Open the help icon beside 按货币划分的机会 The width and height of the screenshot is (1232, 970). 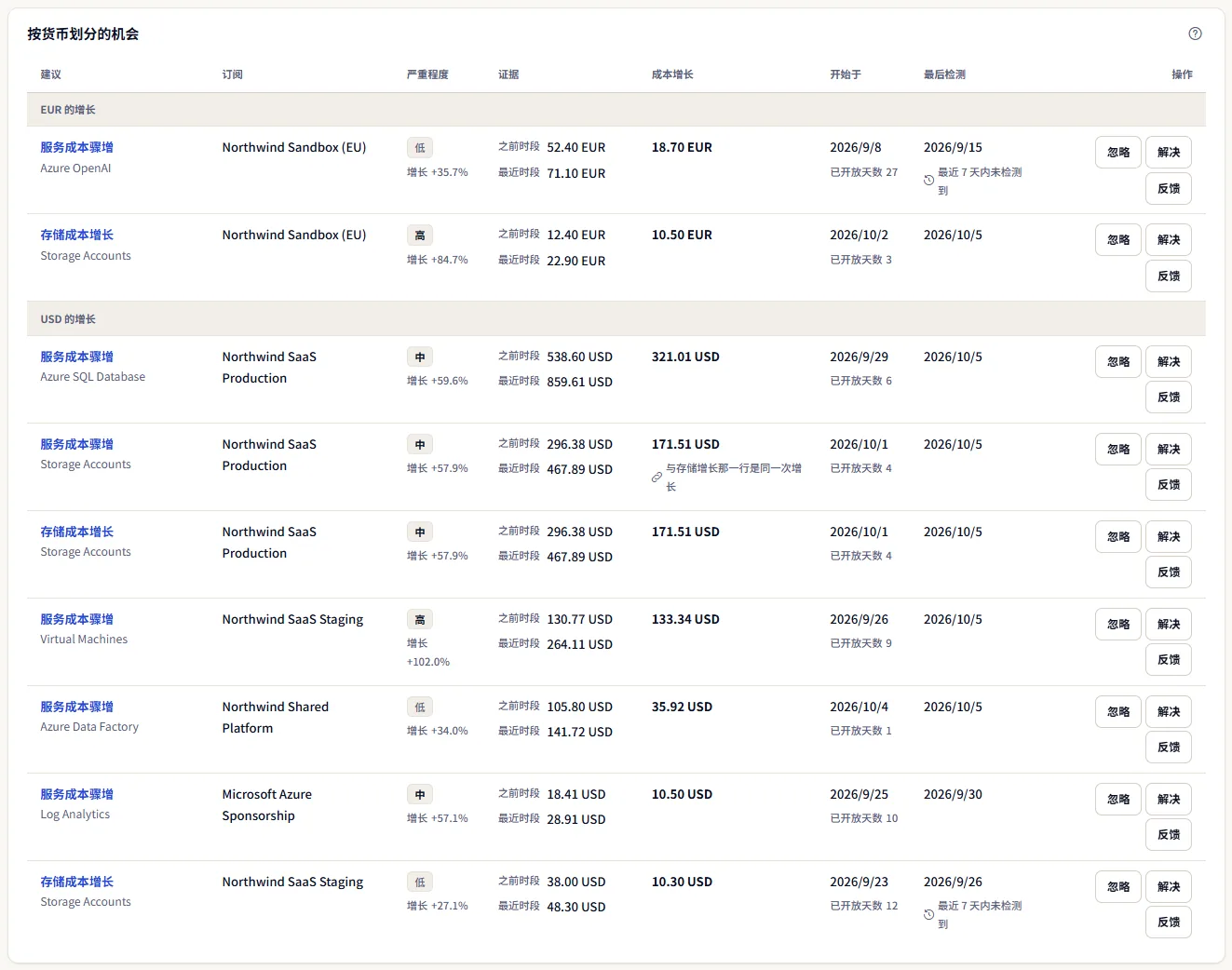click(x=1195, y=34)
